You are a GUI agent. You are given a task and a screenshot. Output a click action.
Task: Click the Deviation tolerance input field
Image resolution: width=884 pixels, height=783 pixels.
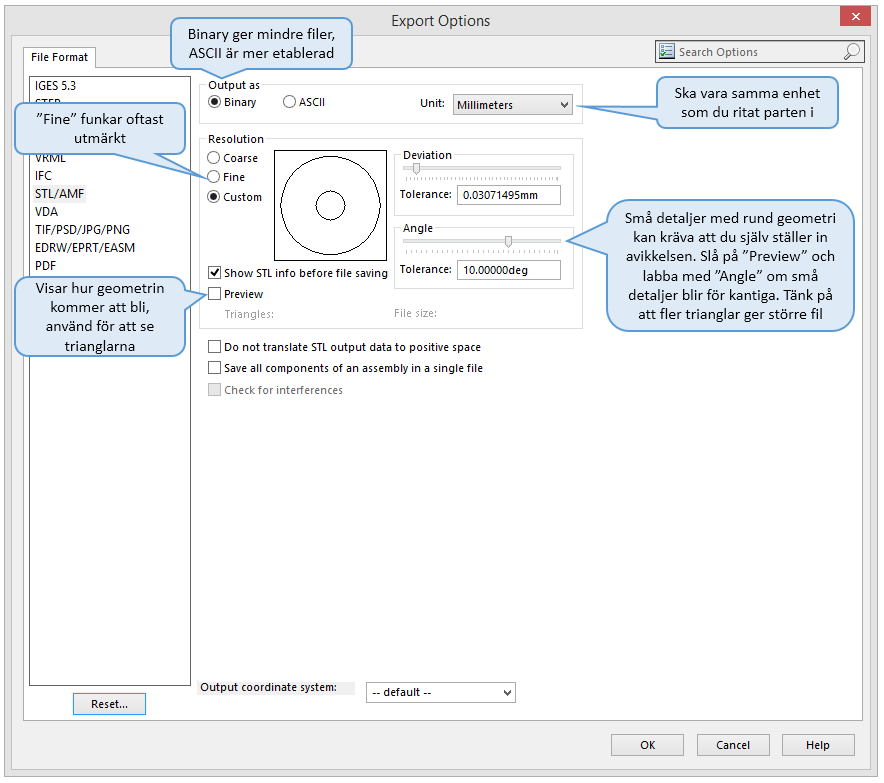tap(507, 195)
